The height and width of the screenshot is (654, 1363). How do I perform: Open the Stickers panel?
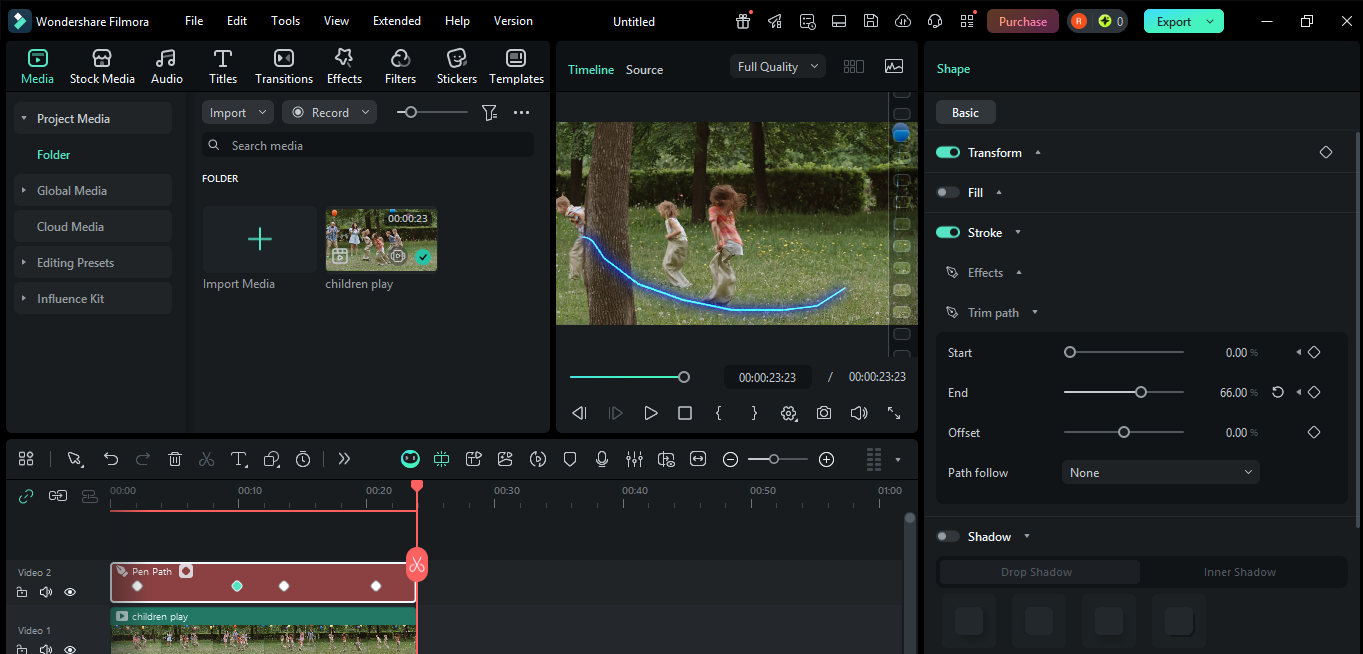[x=456, y=66]
